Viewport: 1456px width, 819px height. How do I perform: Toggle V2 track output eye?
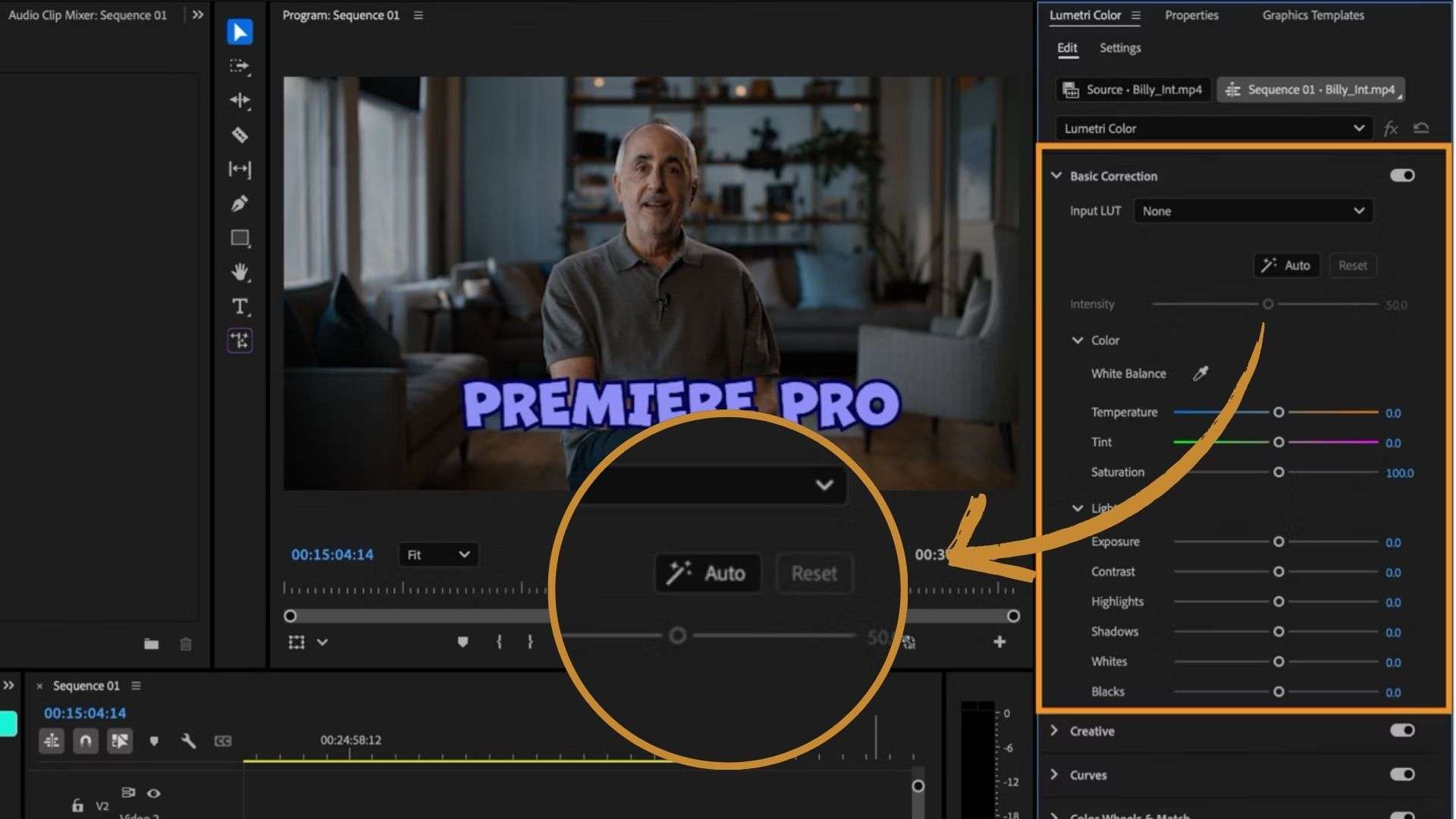click(x=154, y=793)
